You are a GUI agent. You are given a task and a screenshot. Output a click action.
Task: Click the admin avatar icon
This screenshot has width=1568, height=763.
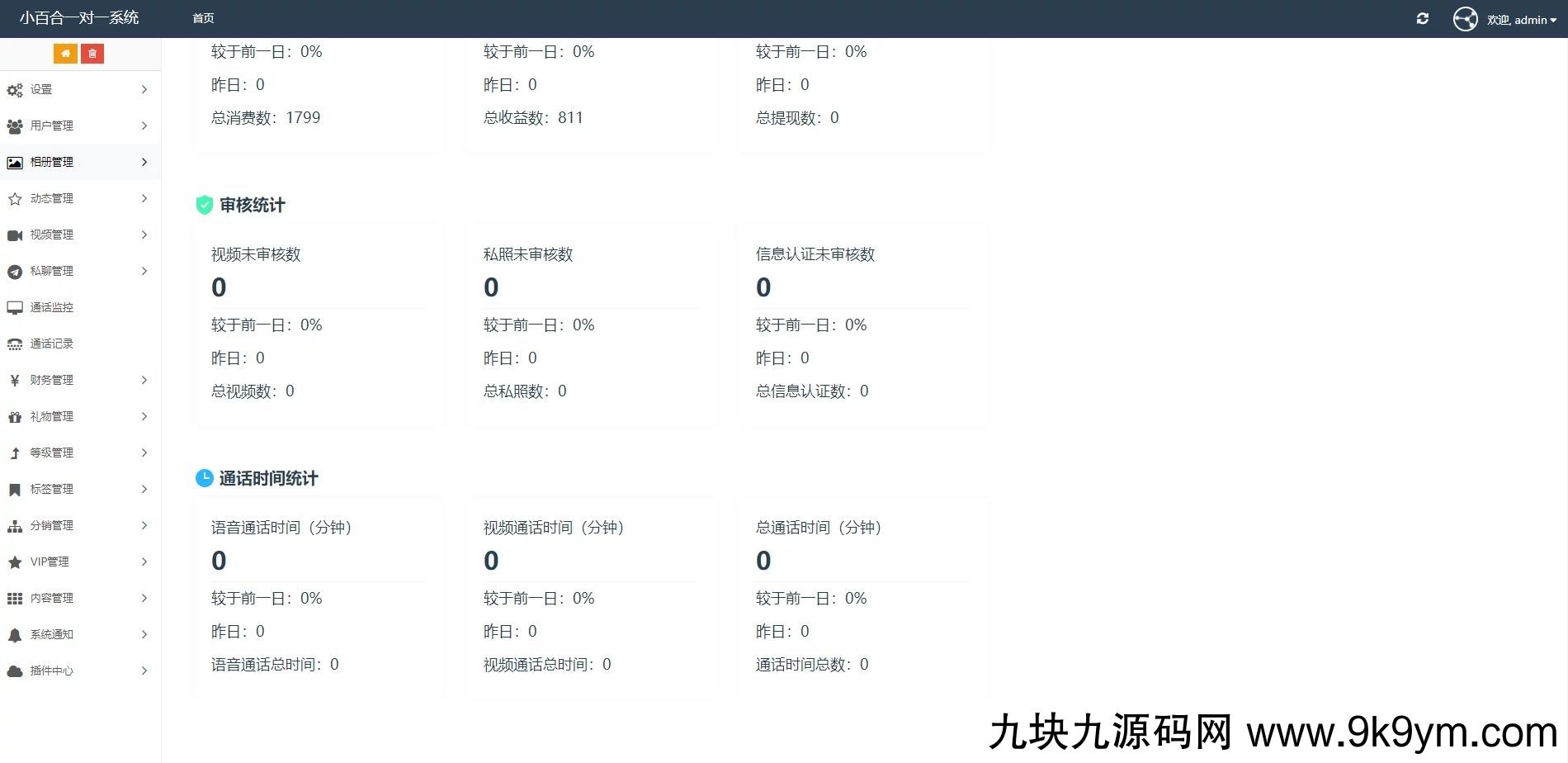[x=1465, y=19]
